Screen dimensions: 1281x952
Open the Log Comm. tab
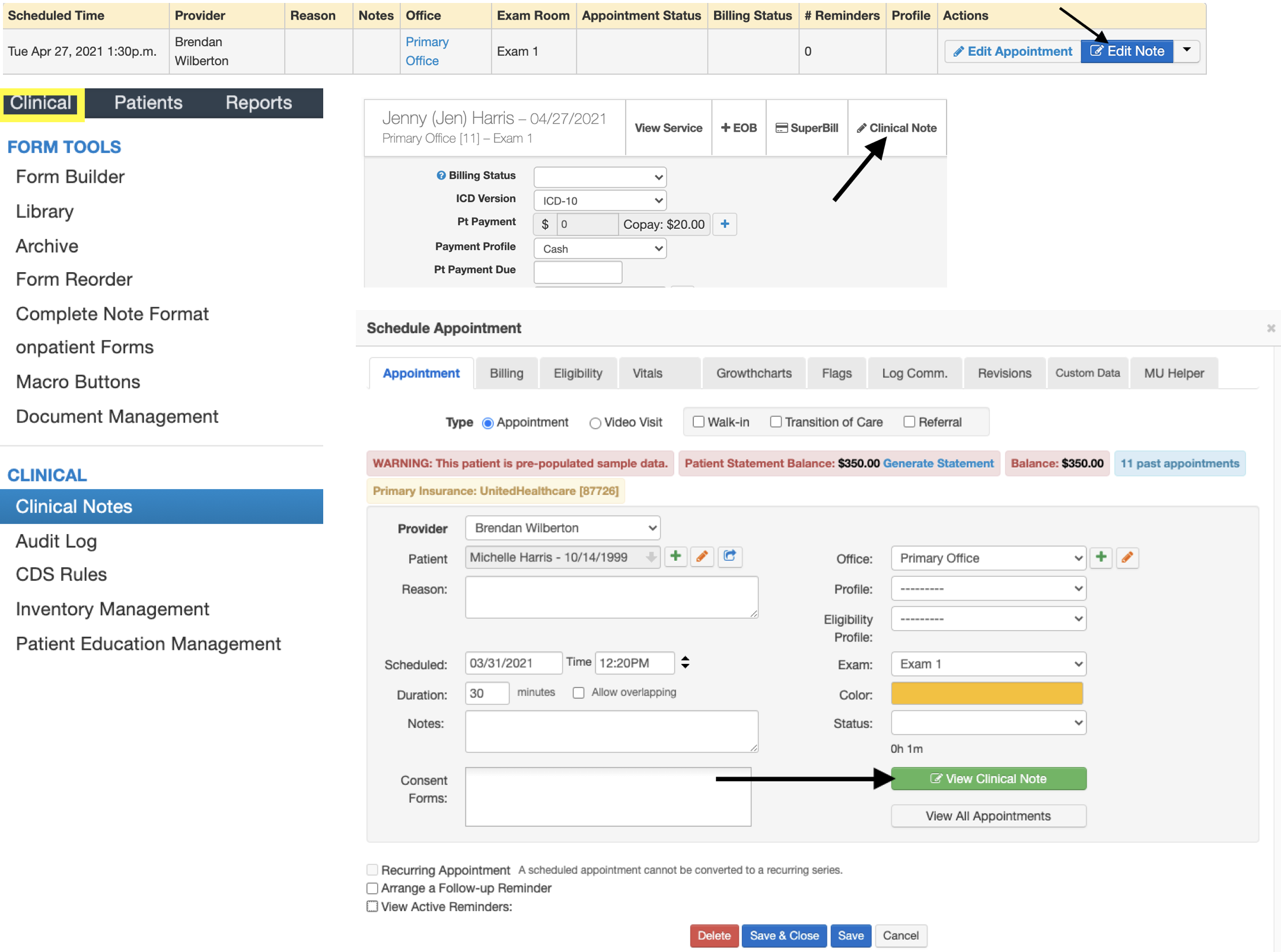click(914, 373)
